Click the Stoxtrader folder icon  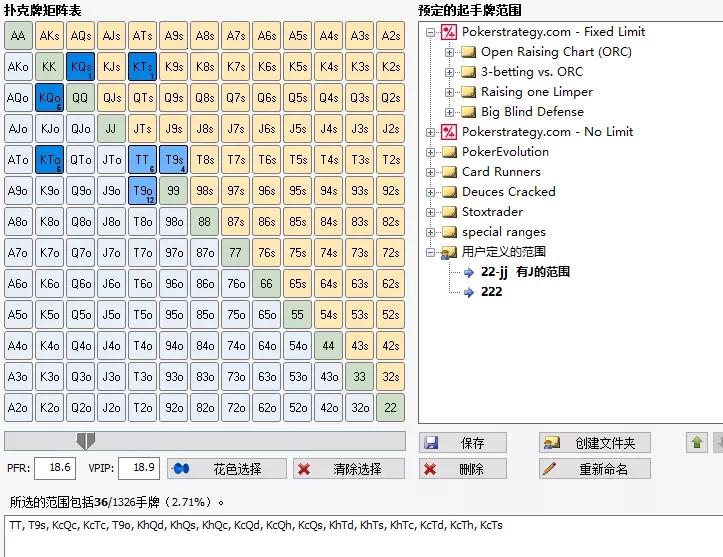(449, 212)
